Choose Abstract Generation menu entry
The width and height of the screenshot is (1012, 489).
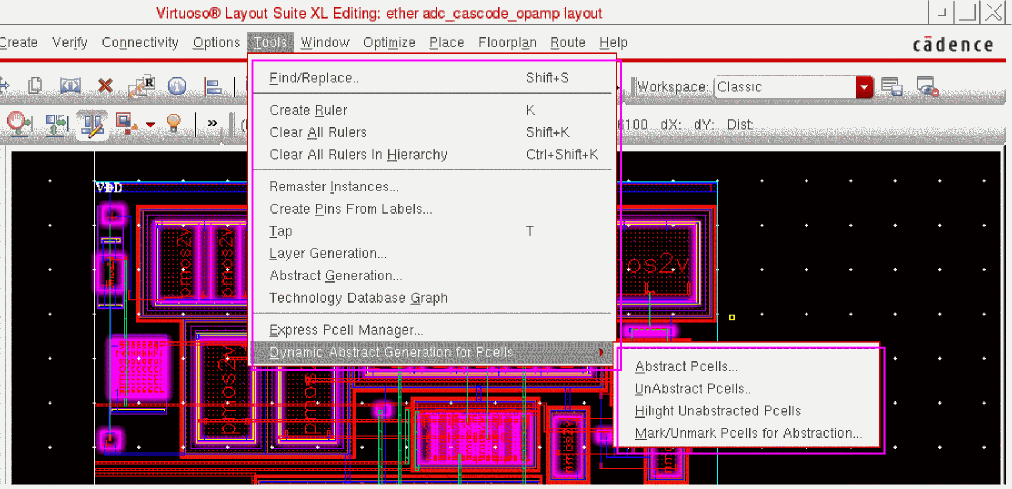click(x=432, y=275)
